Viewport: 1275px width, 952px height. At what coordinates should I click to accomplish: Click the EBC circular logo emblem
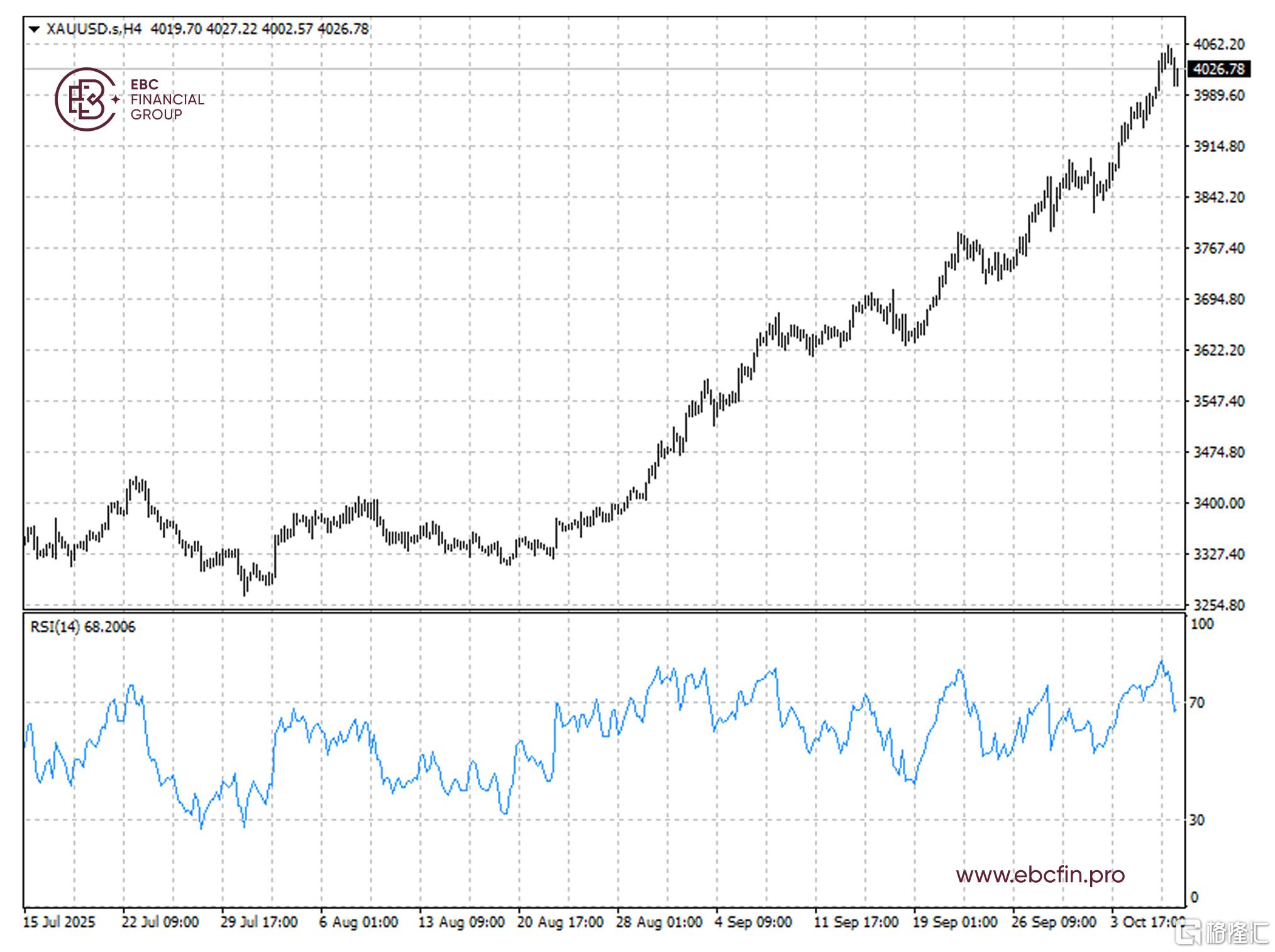click(x=86, y=99)
